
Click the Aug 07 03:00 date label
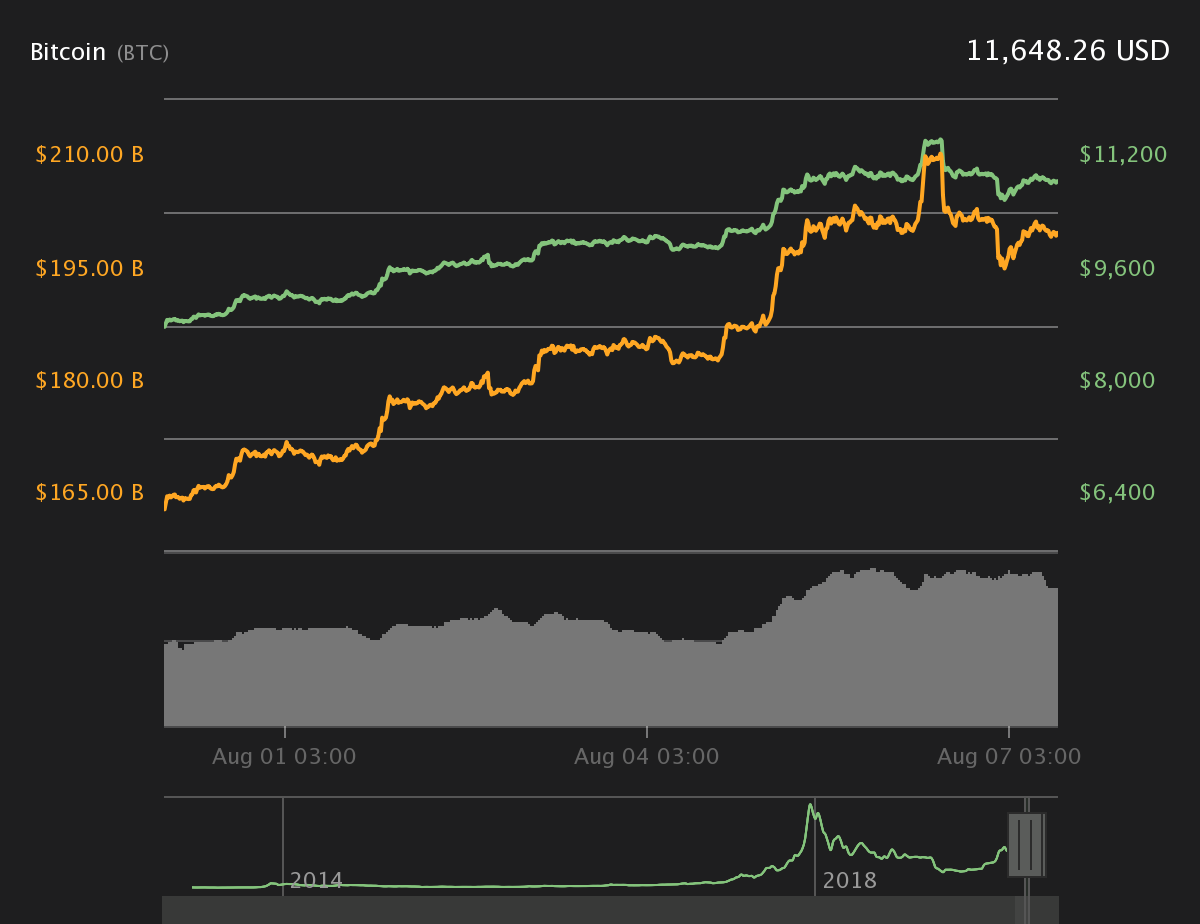(1009, 757)
